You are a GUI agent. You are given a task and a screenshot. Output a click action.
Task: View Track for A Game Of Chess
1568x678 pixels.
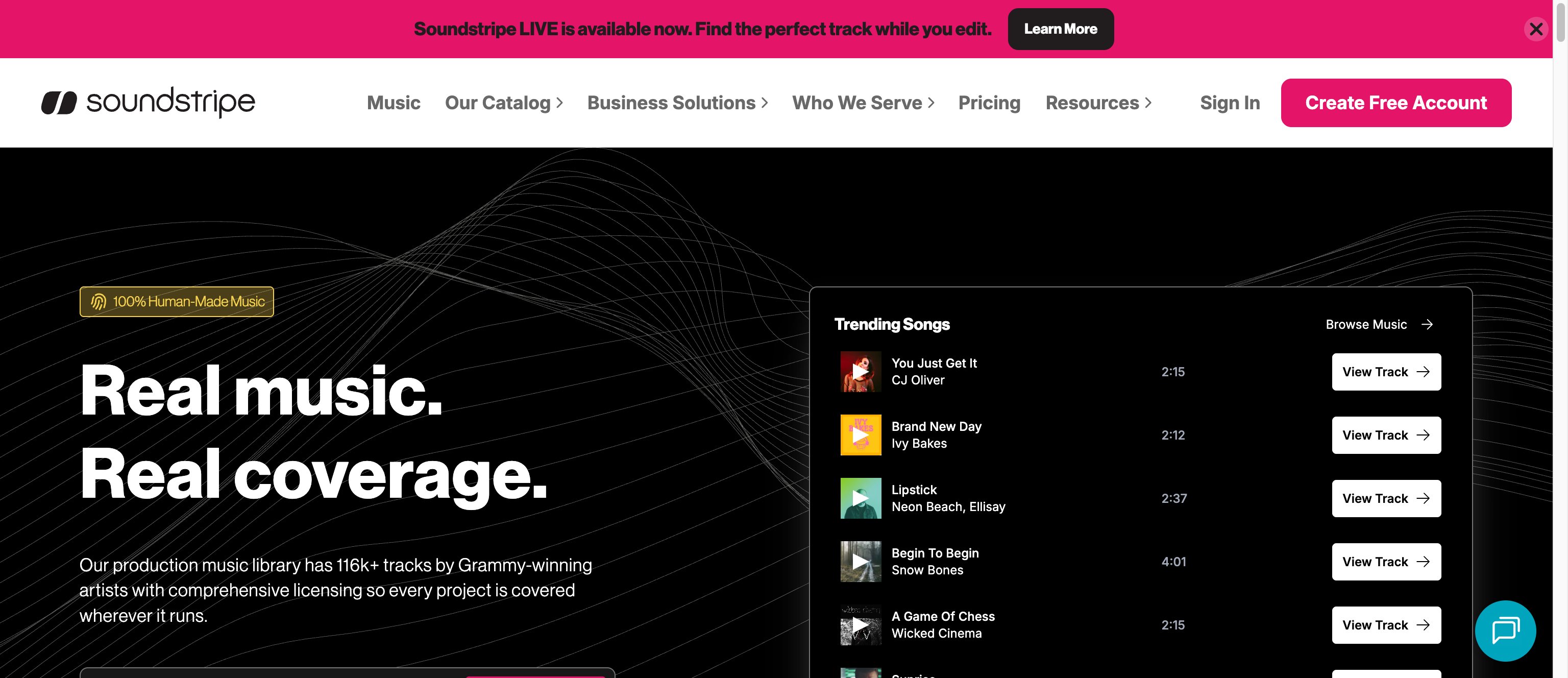(1386, 624)
